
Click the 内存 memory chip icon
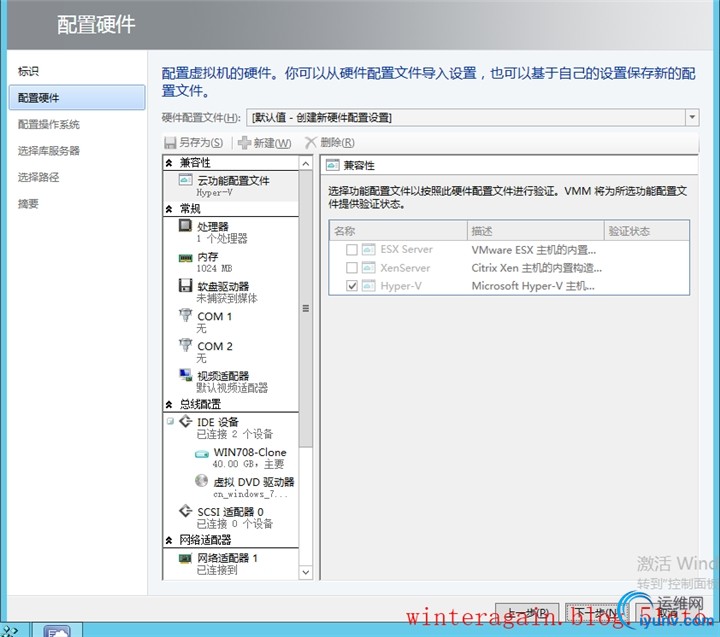pos(186,258)
